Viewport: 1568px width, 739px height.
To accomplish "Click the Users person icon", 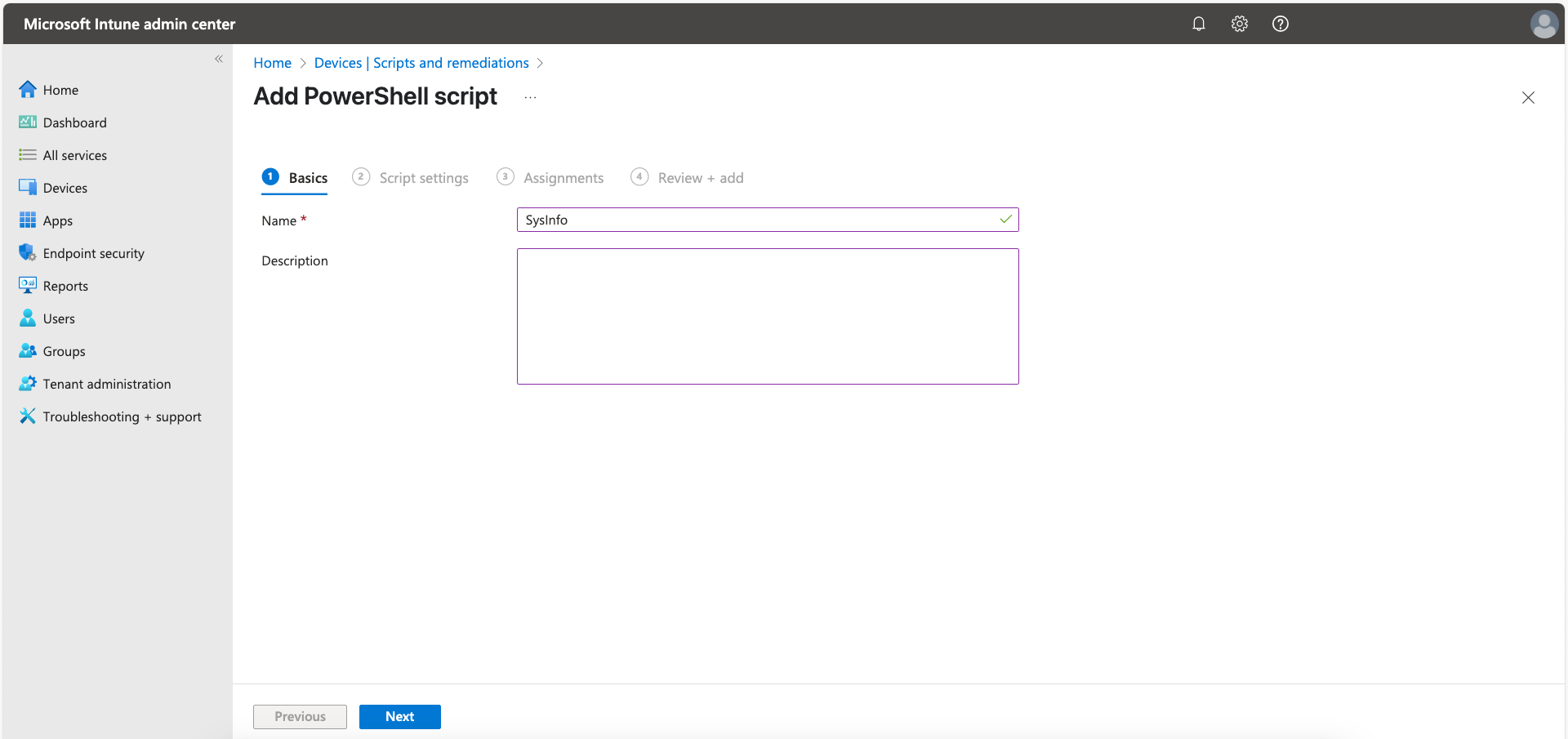I will pyautogui.click(x=28, y=318).
